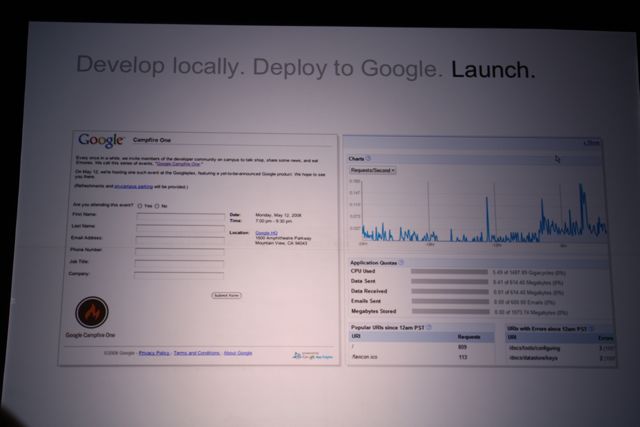
Task: Click the requests per second chart area
Action: pos(484,211)
